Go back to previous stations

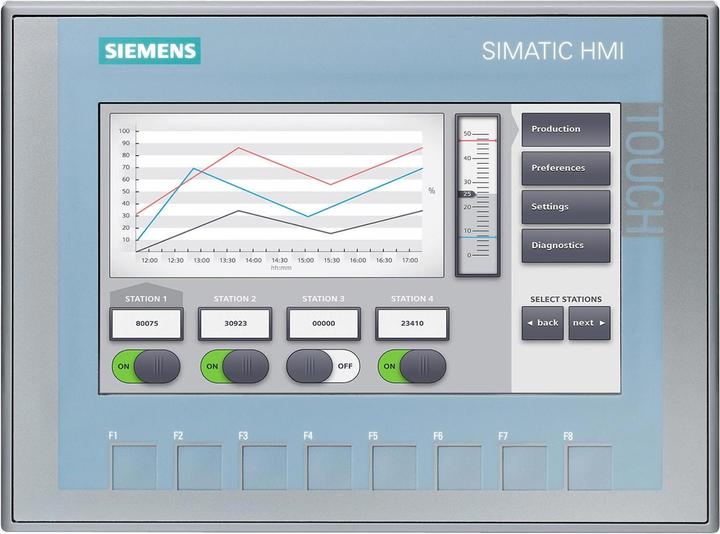(543, 323)
